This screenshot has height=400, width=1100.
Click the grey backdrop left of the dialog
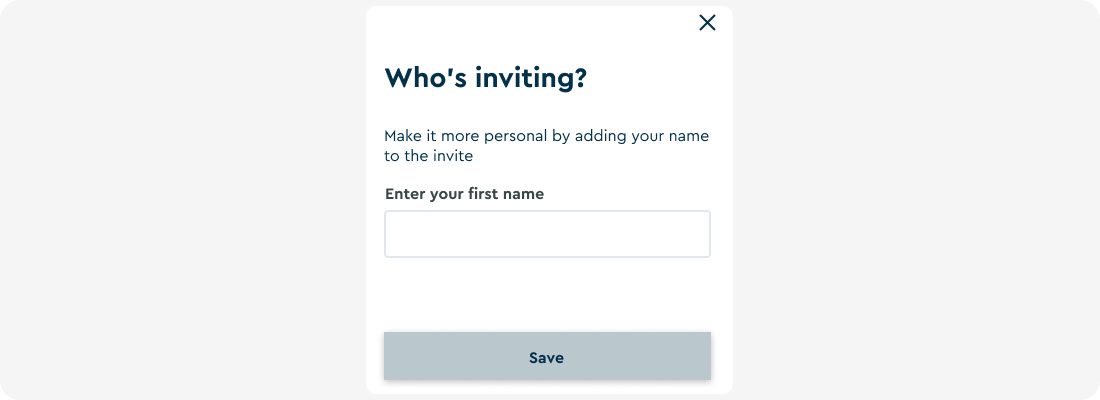[x=182, y=200]
